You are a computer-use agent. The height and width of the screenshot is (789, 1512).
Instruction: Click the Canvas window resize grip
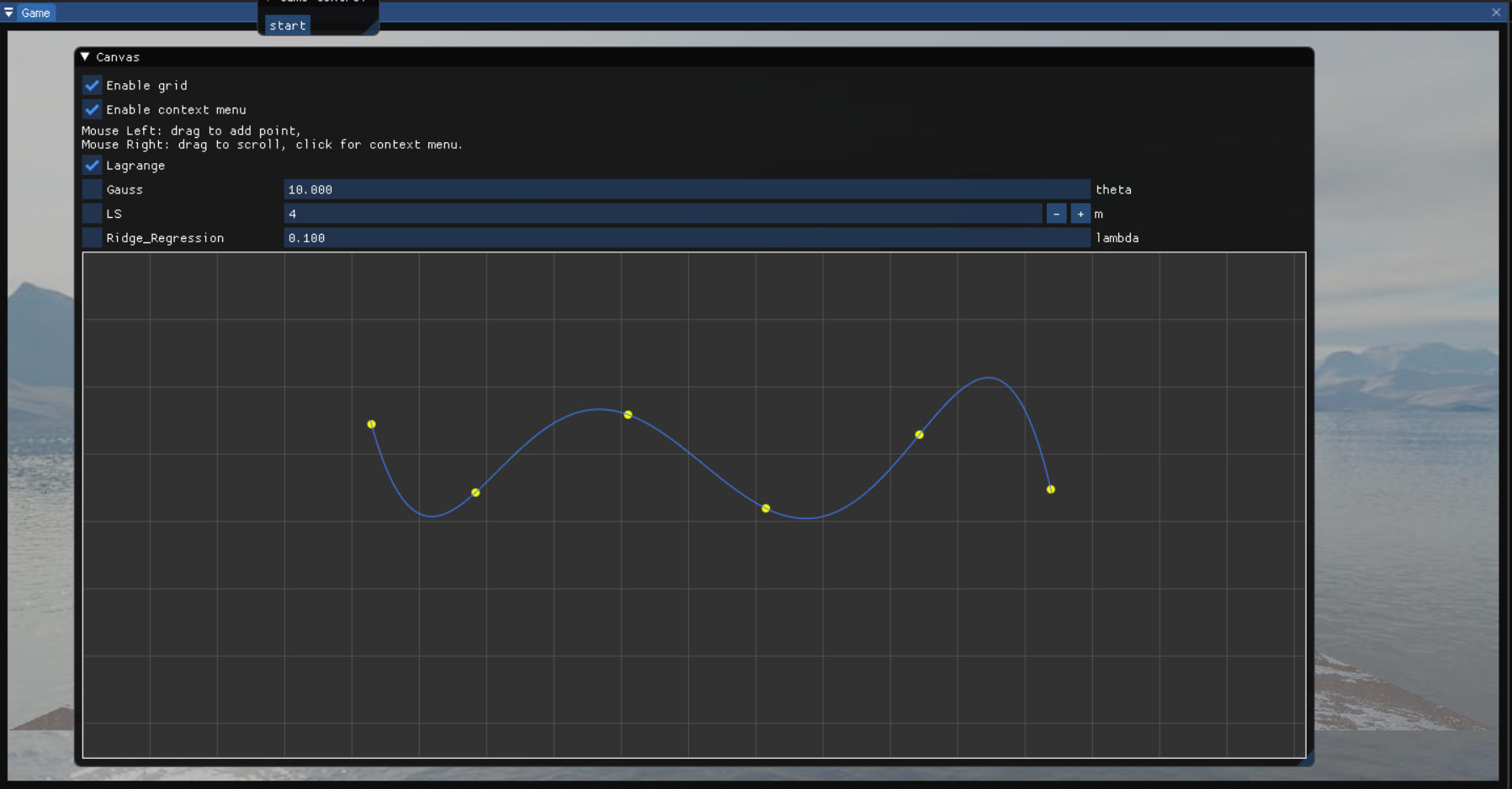tap(1307, 760)
